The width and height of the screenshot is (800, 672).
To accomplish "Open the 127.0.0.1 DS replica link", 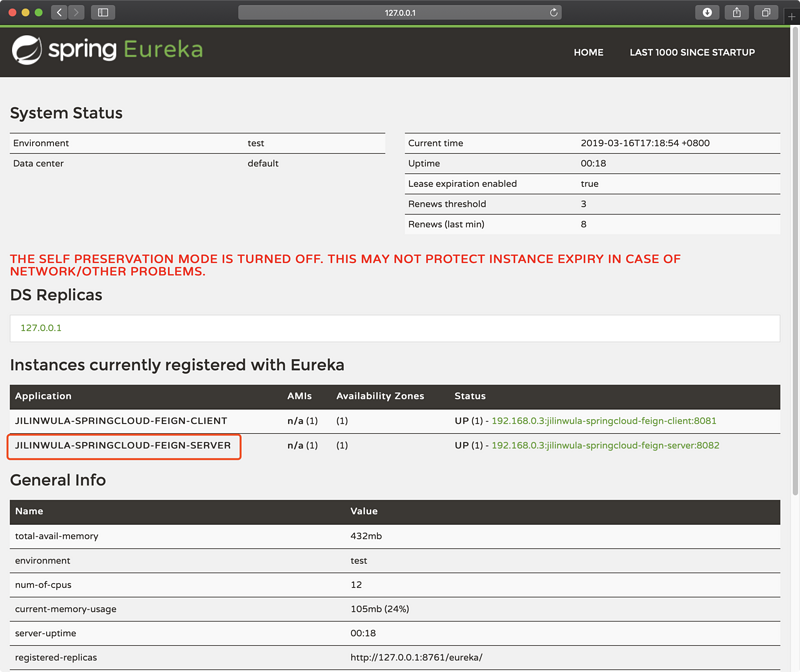I will click(x=41, y=328).
